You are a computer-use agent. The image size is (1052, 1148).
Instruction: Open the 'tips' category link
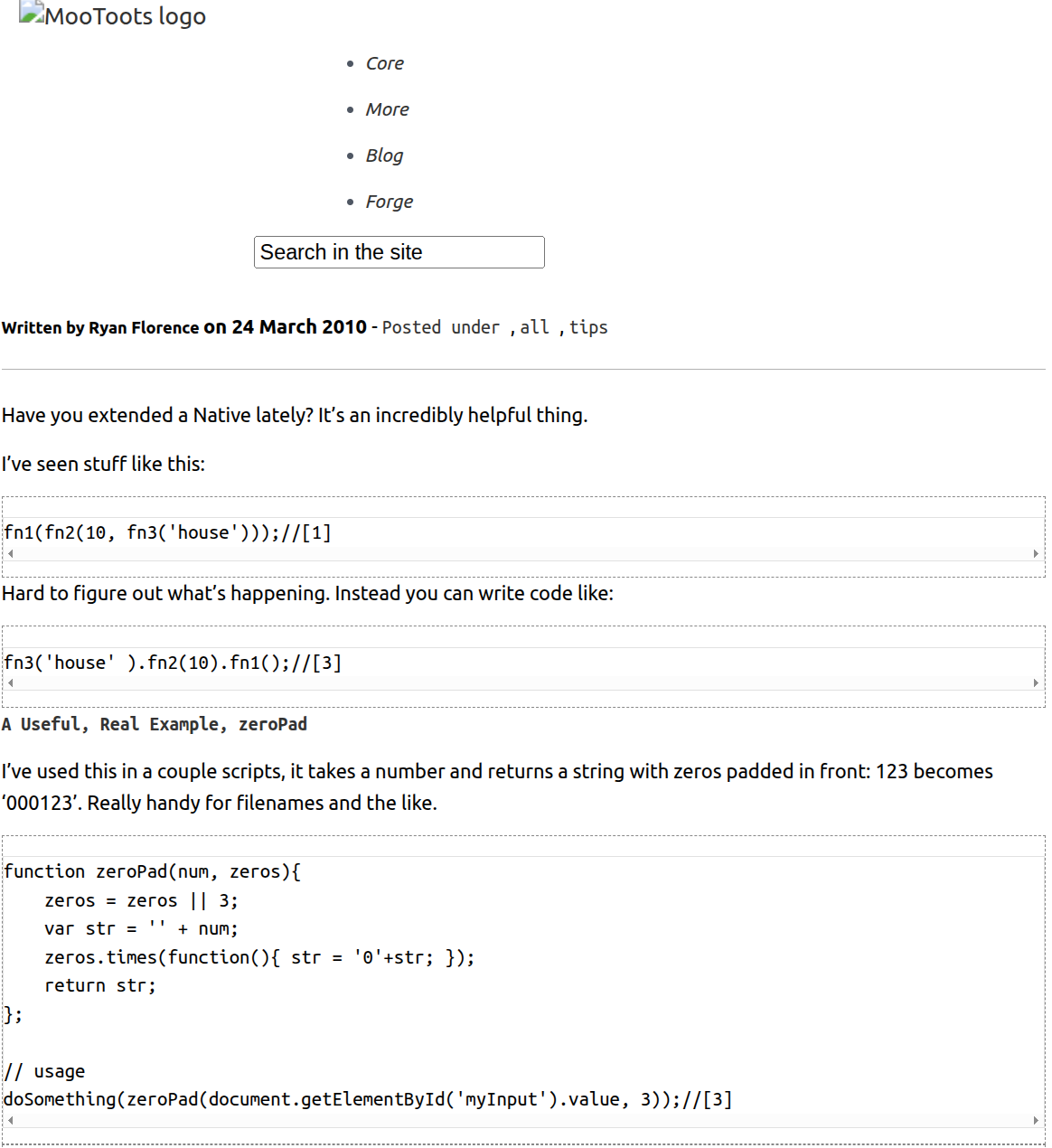click(588, 327)
